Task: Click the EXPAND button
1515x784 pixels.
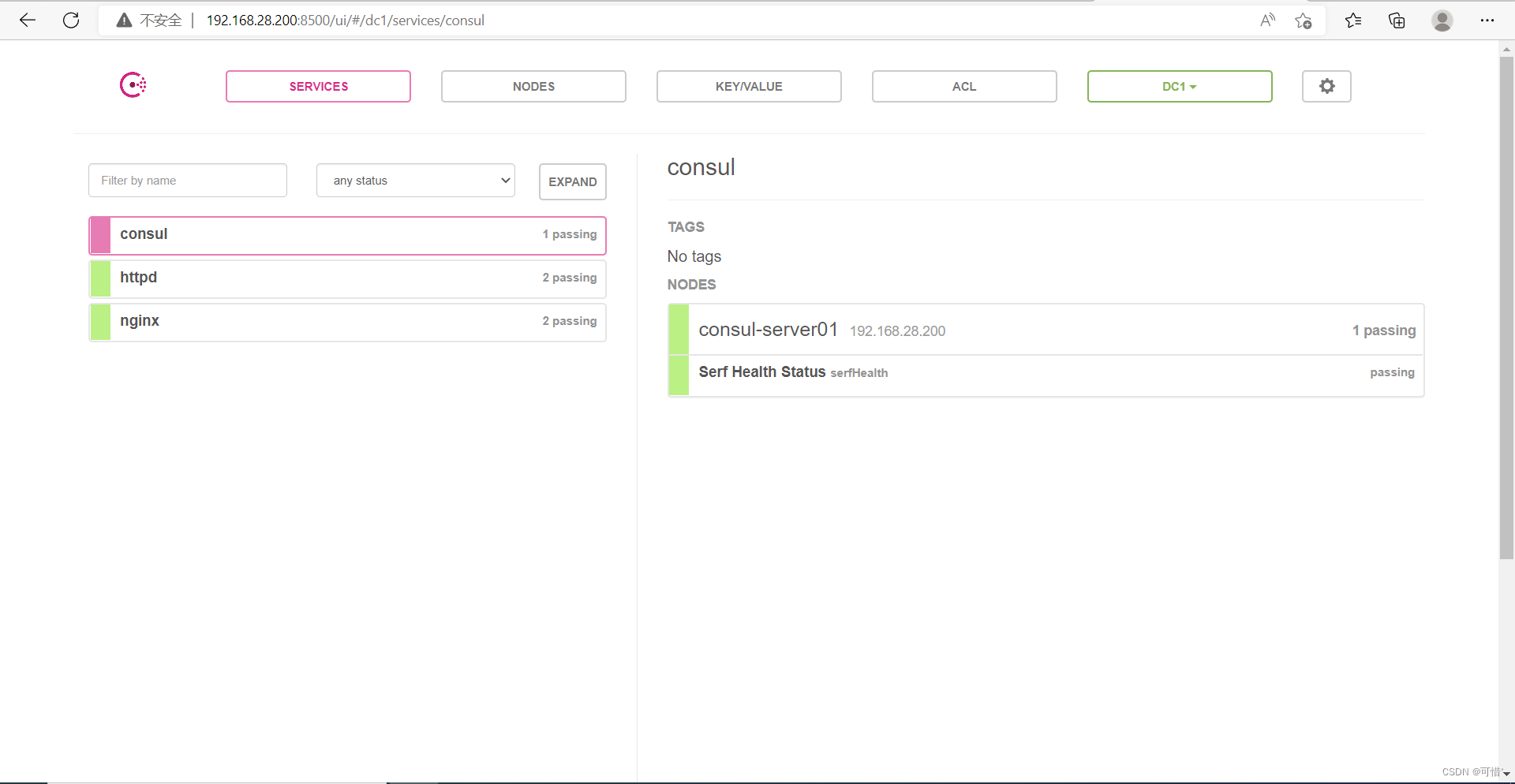Action: pyautogui.click(x=573, y=181)
